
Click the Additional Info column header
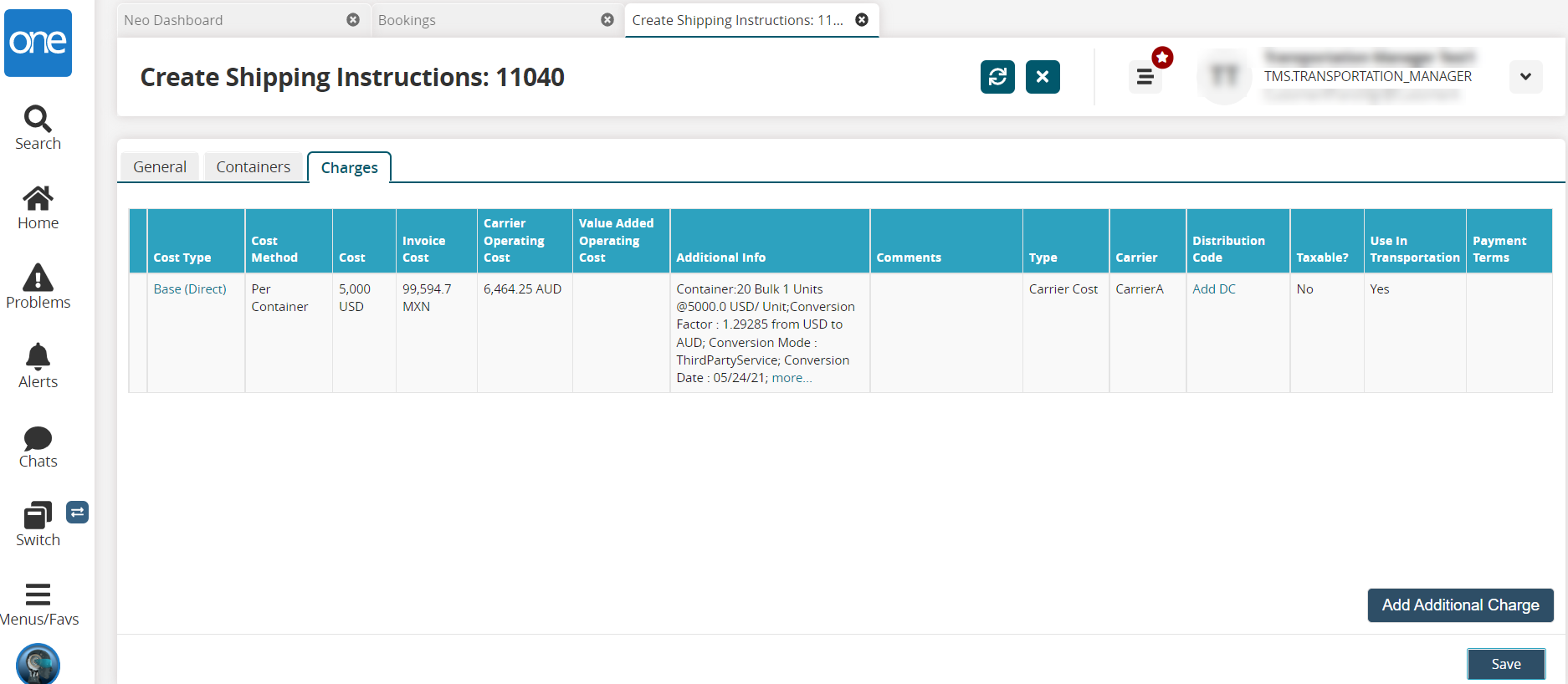pos(770,241)
